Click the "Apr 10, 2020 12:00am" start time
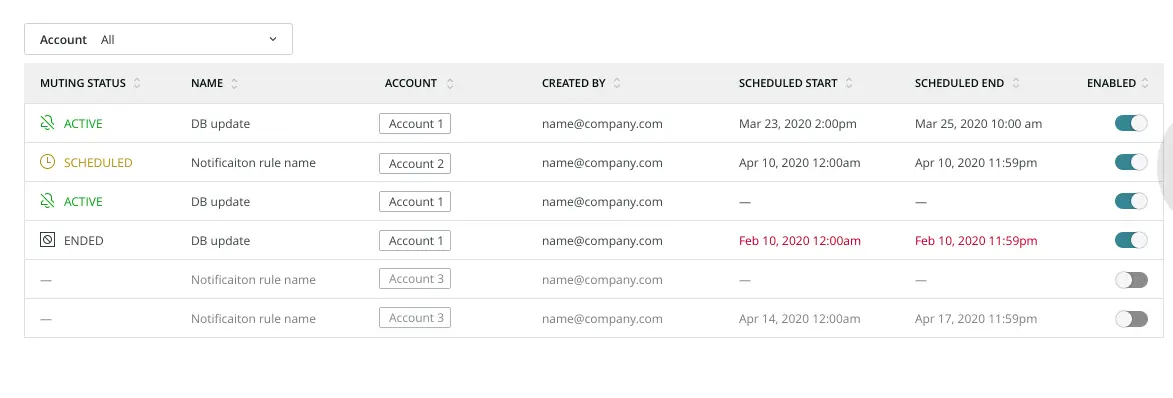 [800, 163]
